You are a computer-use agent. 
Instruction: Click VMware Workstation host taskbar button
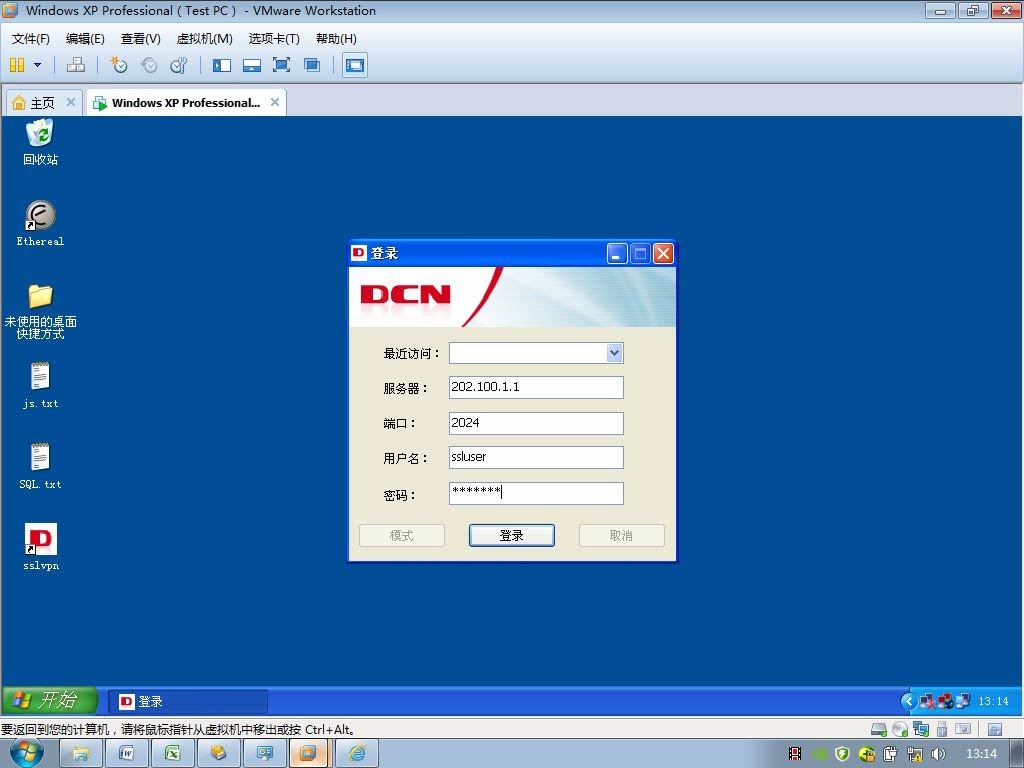pyautogui.click(x=309, y=754)
